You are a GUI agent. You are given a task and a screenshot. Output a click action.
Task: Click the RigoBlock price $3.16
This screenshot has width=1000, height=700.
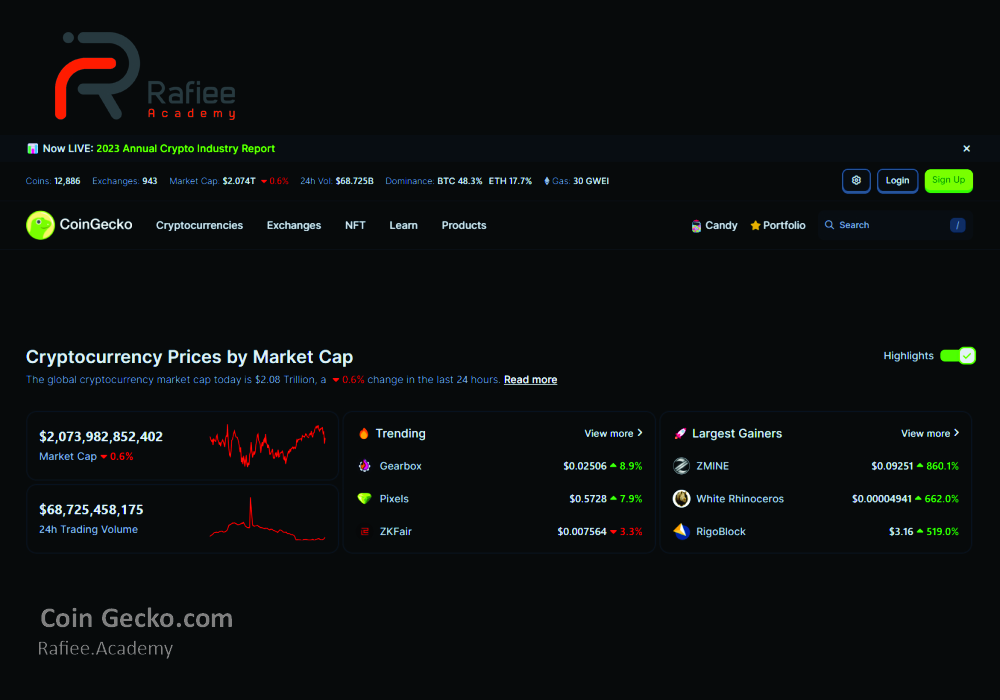coord(901,531)
